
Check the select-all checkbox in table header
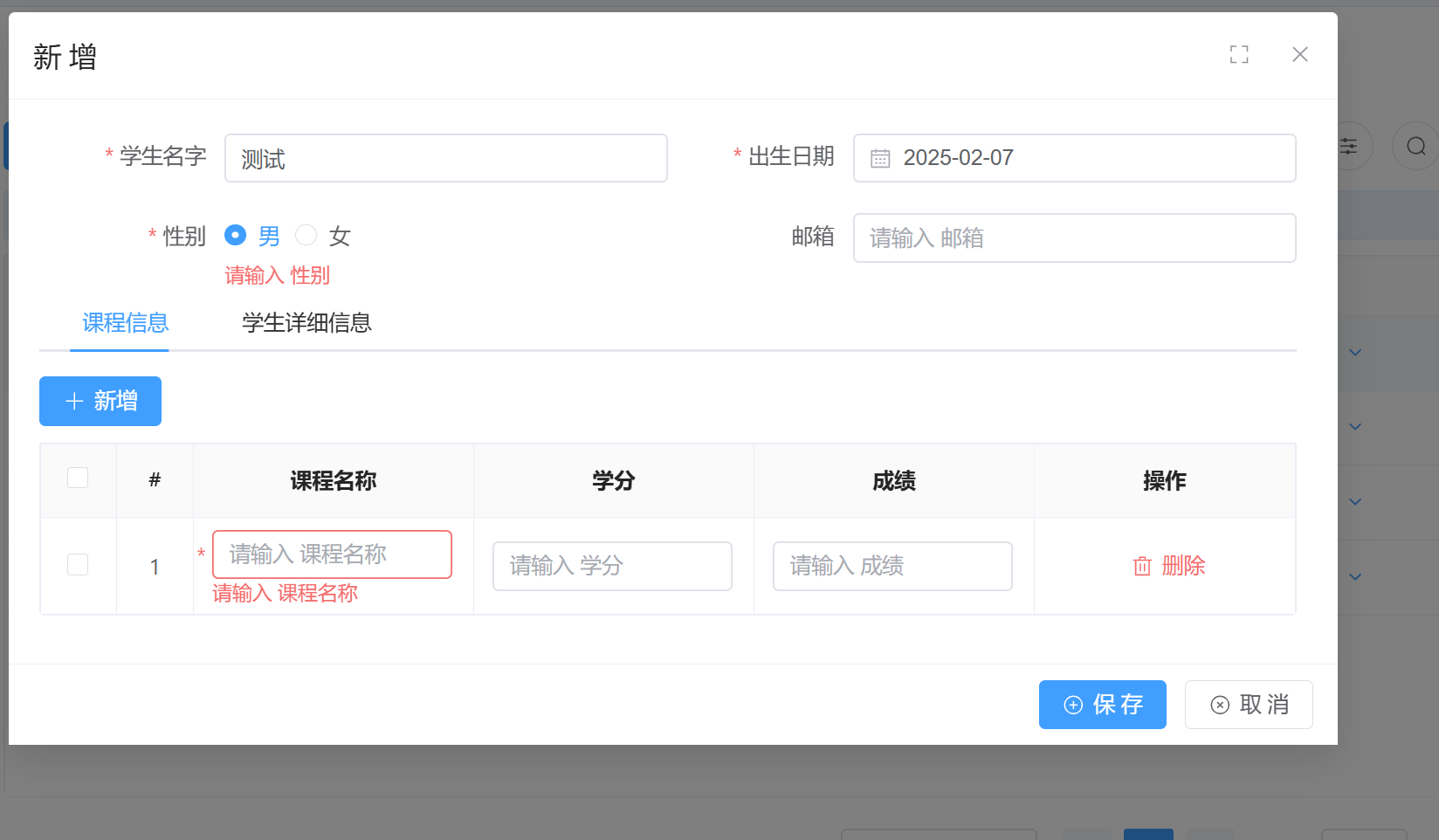(78, 478)
